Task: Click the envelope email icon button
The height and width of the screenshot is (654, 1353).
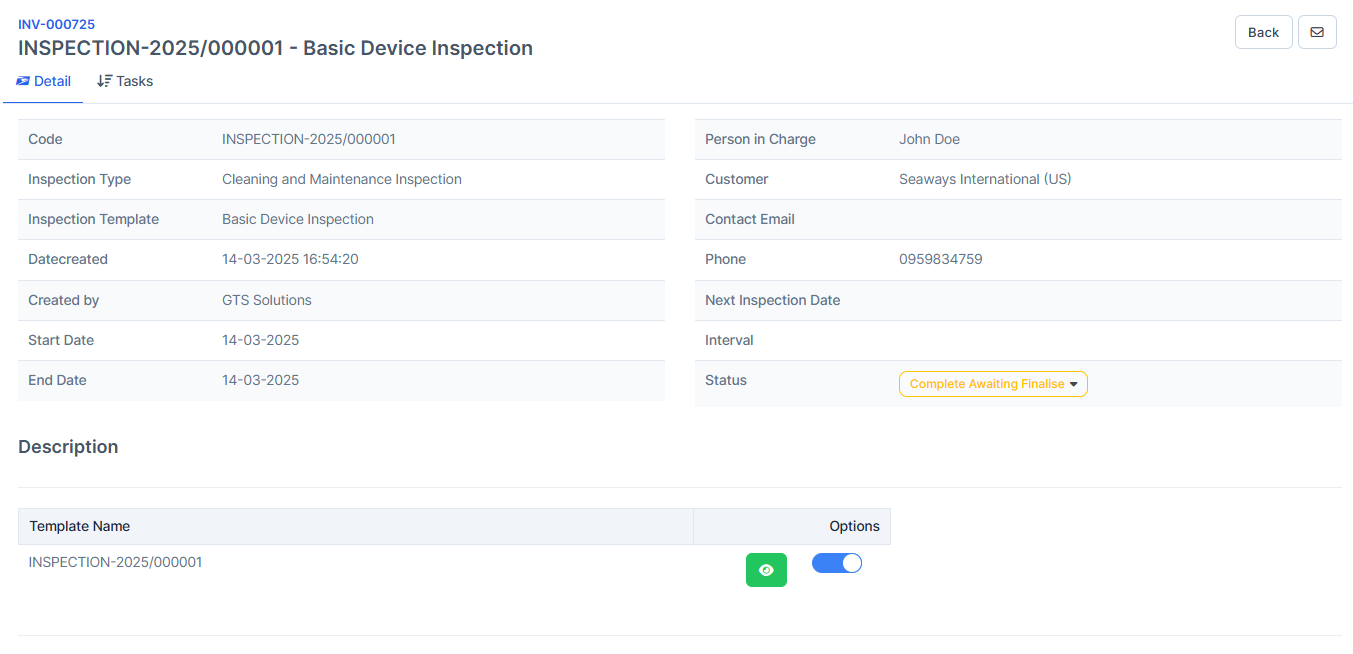Action: click(x=1317, y=32)
